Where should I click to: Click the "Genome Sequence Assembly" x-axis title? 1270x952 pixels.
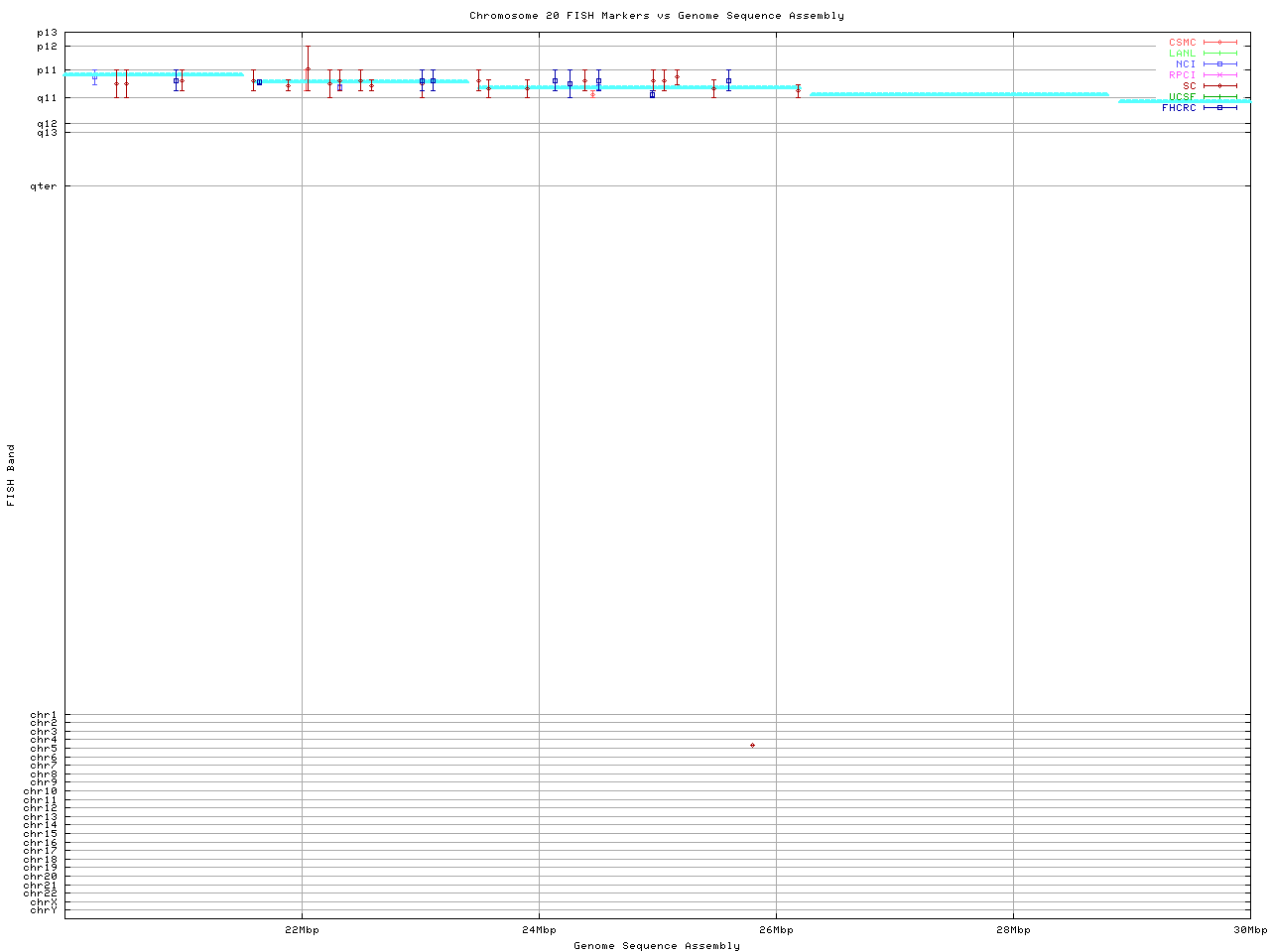(657, 946)
